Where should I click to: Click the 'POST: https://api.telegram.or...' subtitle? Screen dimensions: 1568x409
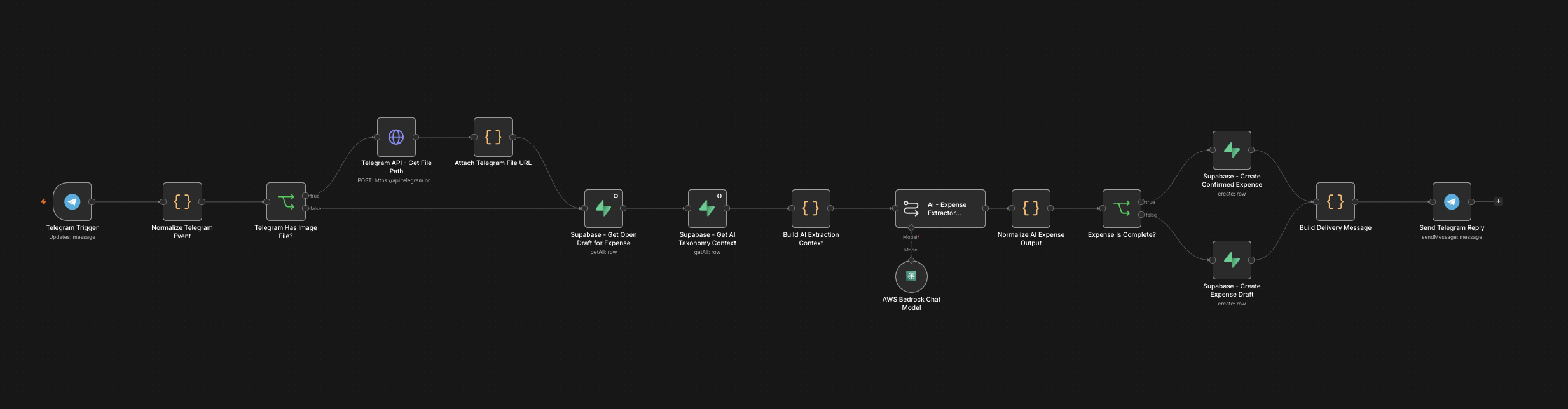pos(396,181)
